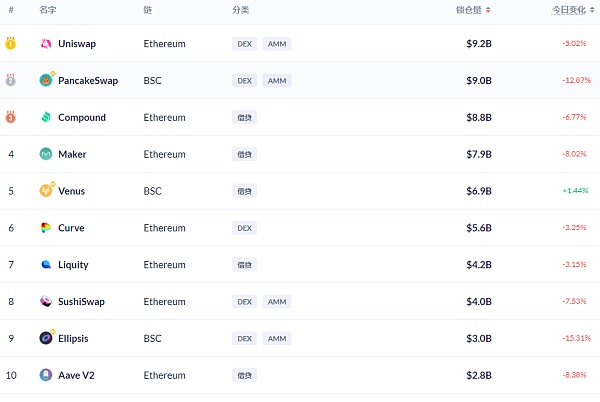The width and height of the screenshot is (600, 402).
Task: Click the Aave V2 ghost icon
Action: point(46,375)
